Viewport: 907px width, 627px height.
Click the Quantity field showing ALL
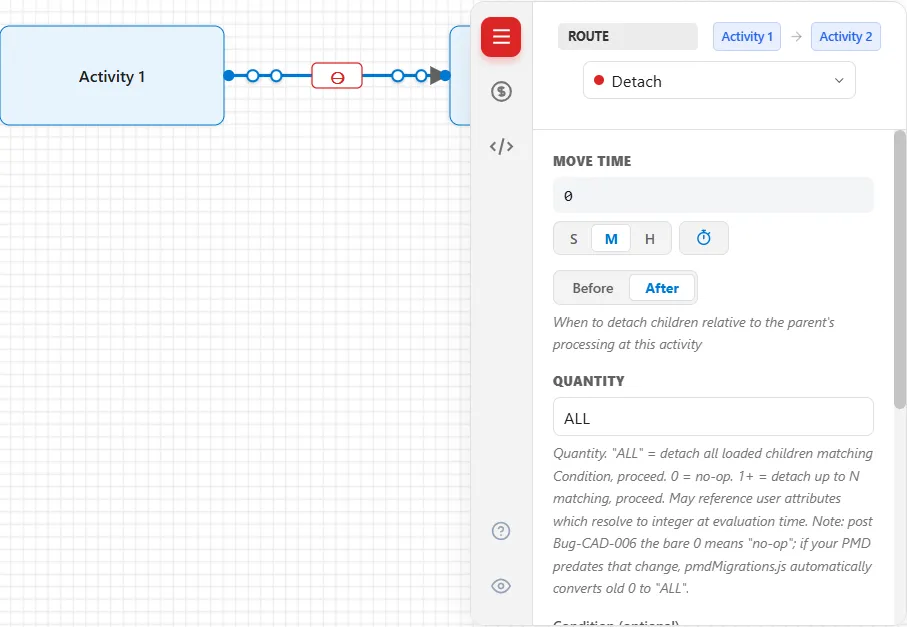point(713,417)
